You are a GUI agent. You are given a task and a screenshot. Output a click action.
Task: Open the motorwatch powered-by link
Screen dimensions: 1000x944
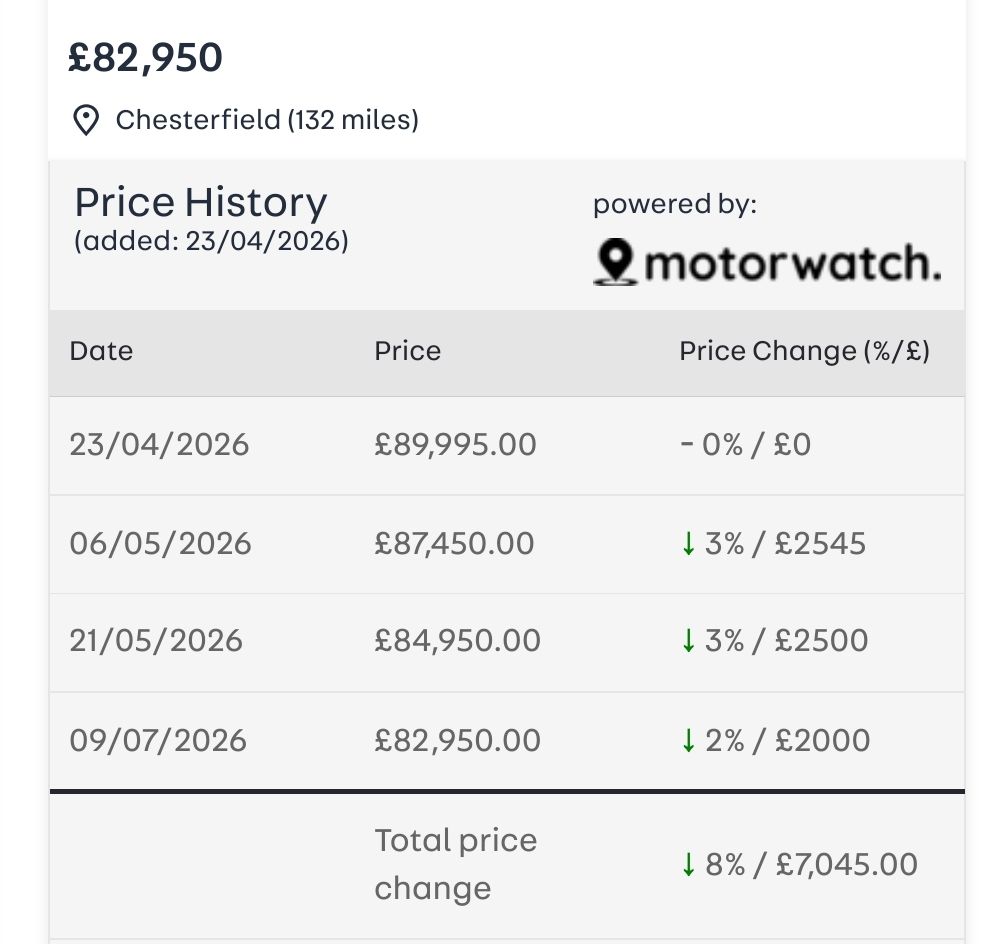tap(767, 262)
